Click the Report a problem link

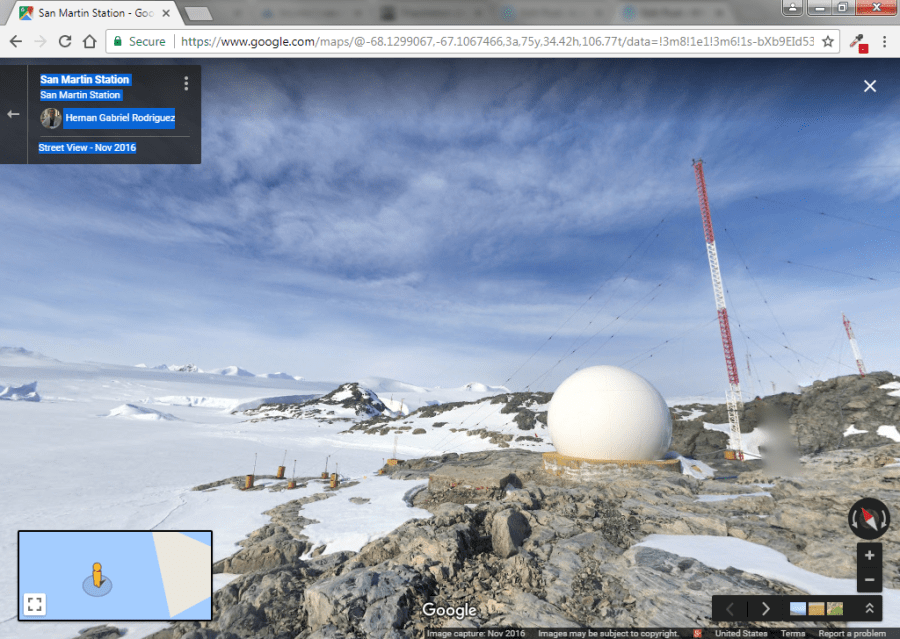(851, 633)
